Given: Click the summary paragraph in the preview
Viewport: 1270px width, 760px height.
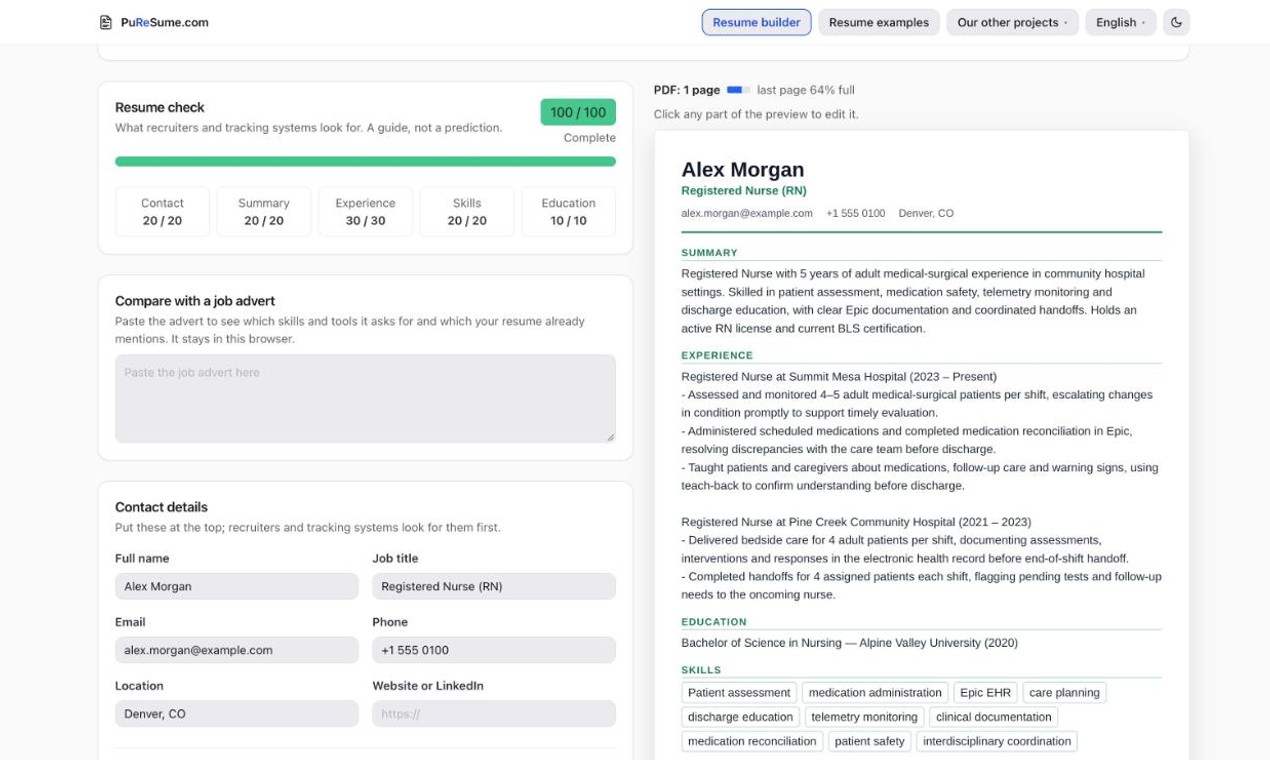Looking at the screenshot, I should (x=913, y=301).
